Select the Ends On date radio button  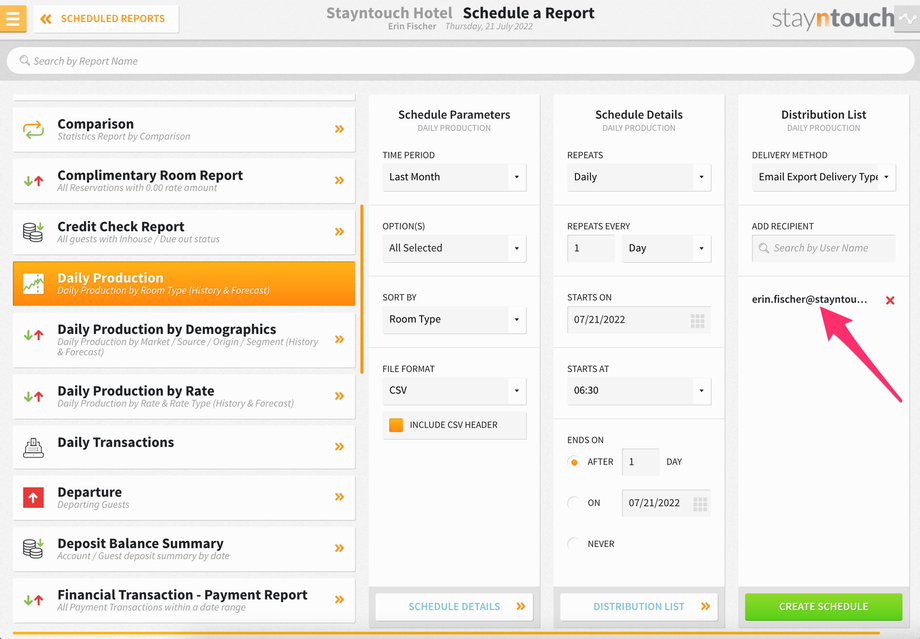point(574,503)
